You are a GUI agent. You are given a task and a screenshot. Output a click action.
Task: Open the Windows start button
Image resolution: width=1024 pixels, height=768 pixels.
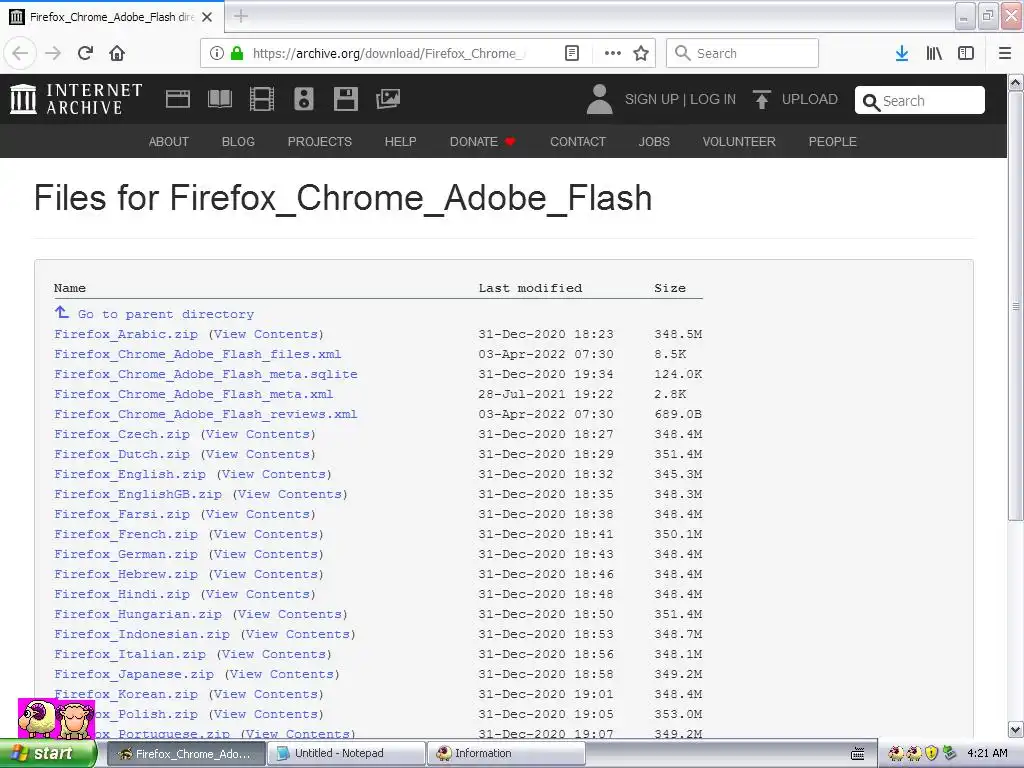pyautogui.click(x=47, y=754)
